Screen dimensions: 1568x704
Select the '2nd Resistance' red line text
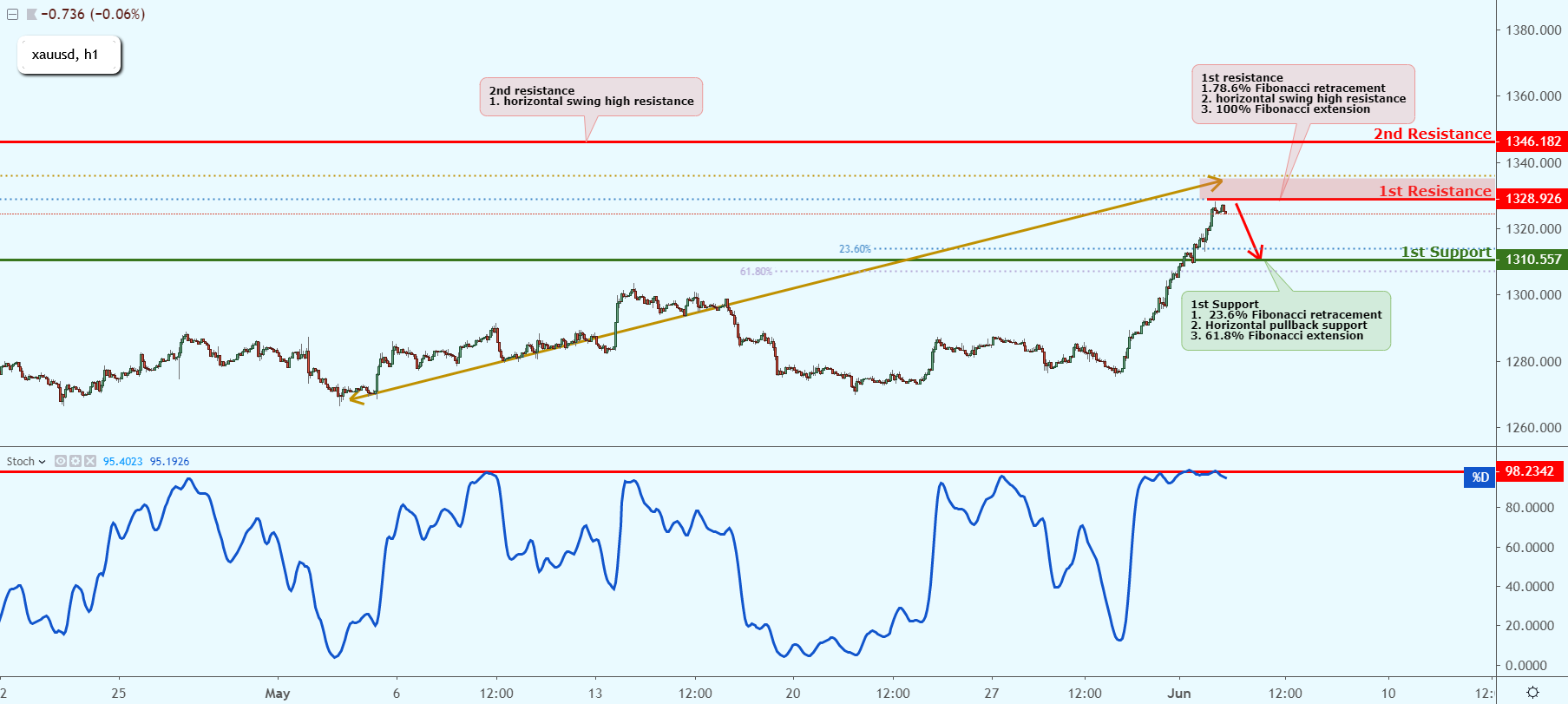1432,134
